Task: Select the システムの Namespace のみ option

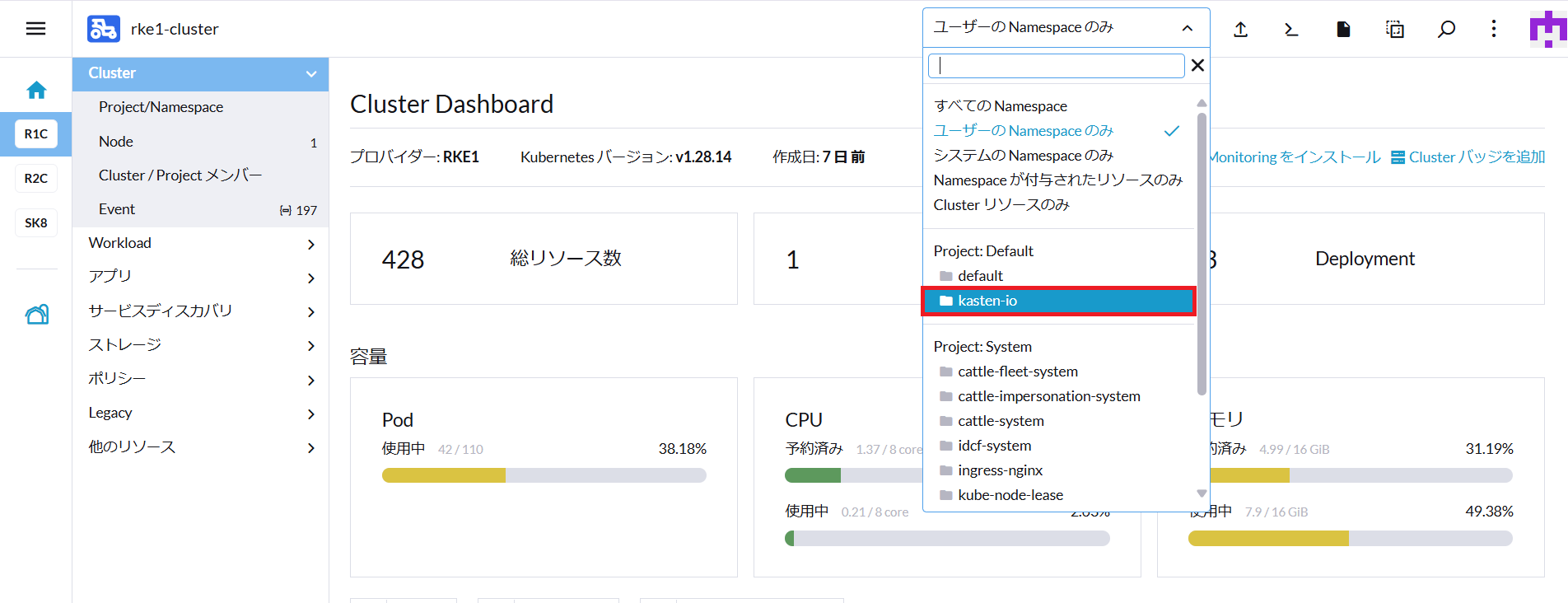Action: coord(1023,156)
